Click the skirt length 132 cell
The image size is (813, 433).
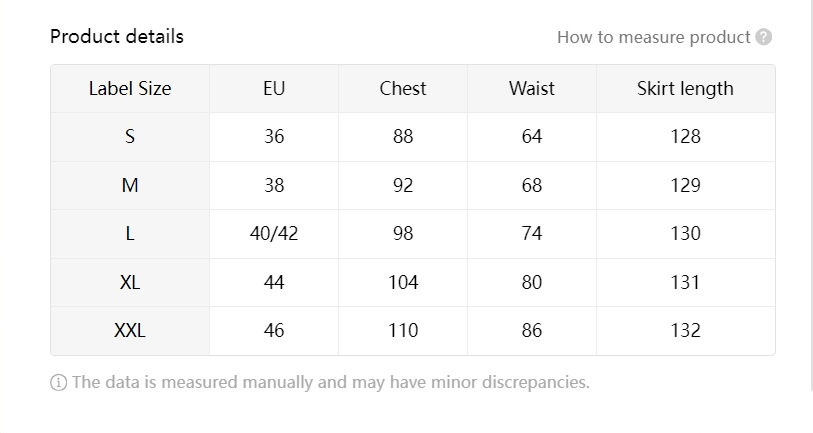(685, 331)
